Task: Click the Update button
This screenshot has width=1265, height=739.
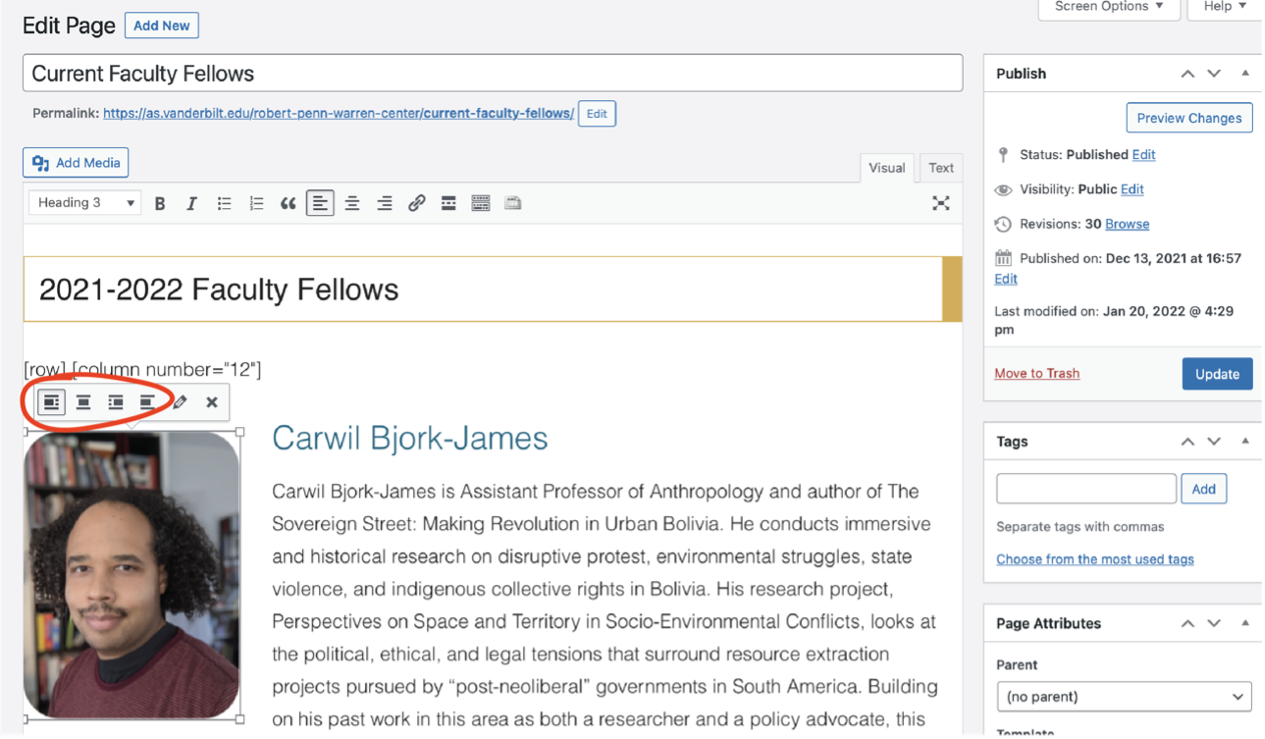Action: pos(1217,374)
